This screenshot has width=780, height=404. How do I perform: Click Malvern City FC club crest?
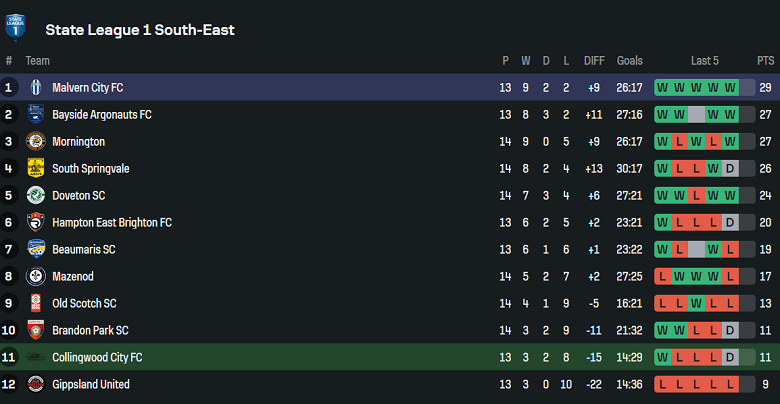click(x=36, y=88)
